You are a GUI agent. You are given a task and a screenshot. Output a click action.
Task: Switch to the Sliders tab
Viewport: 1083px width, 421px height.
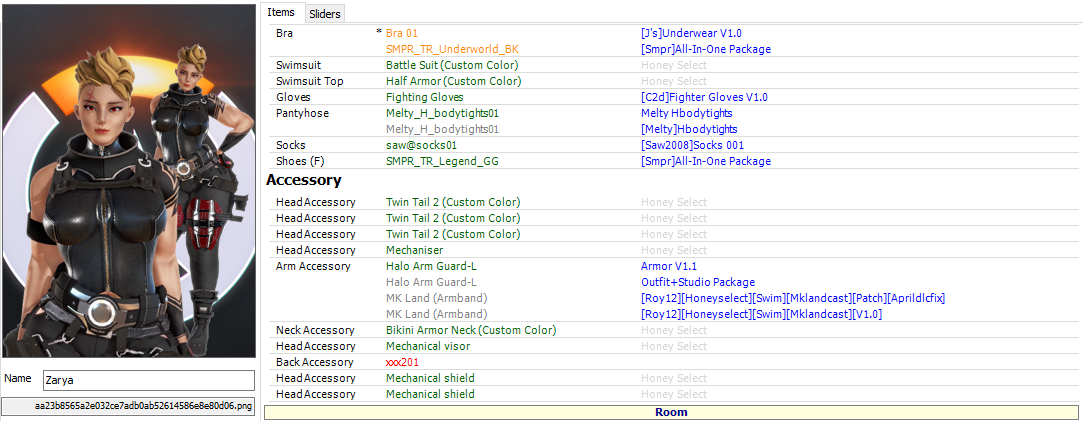coord(325,14)
